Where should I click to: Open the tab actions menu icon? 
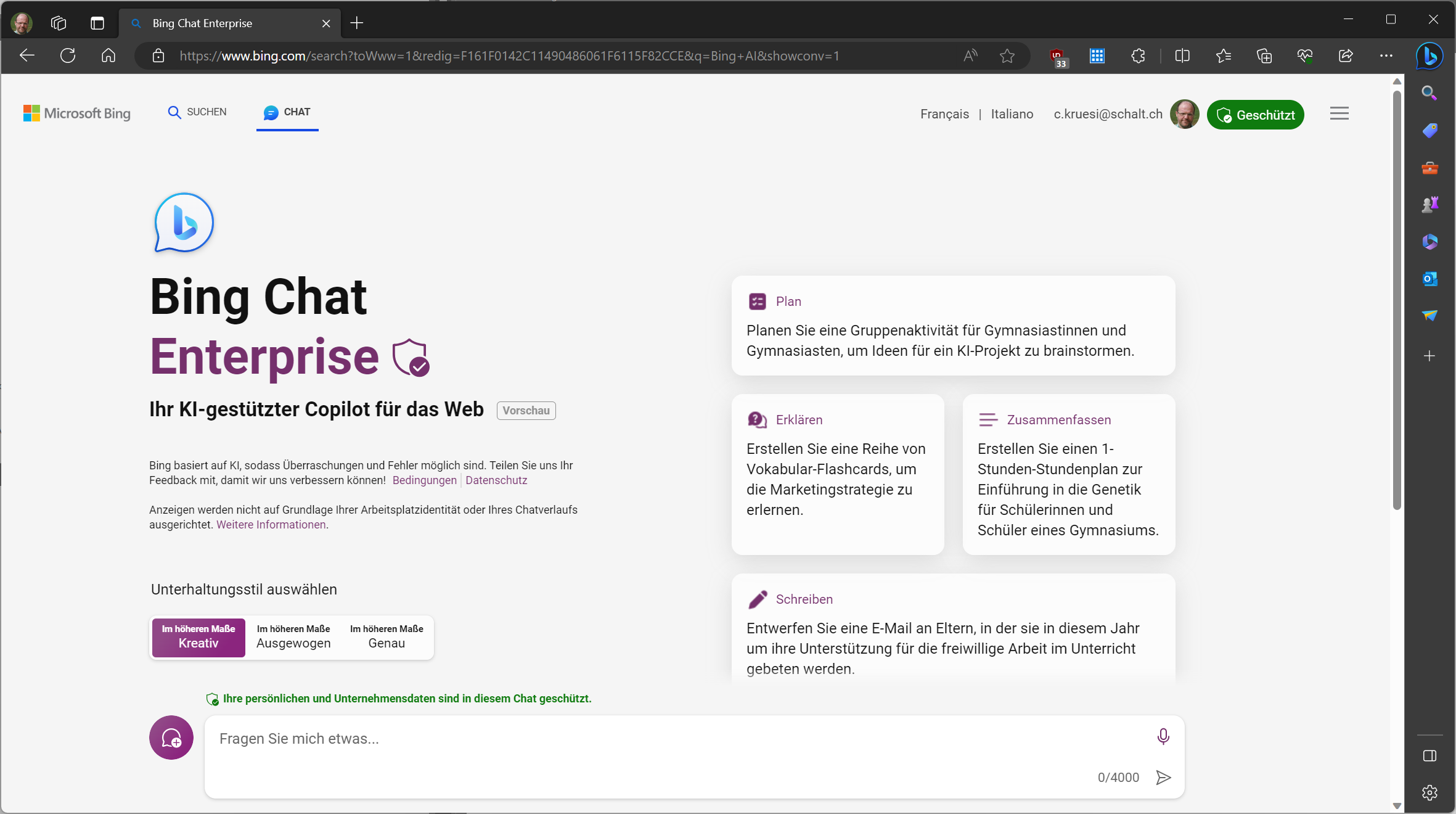(x=97, y=23)
